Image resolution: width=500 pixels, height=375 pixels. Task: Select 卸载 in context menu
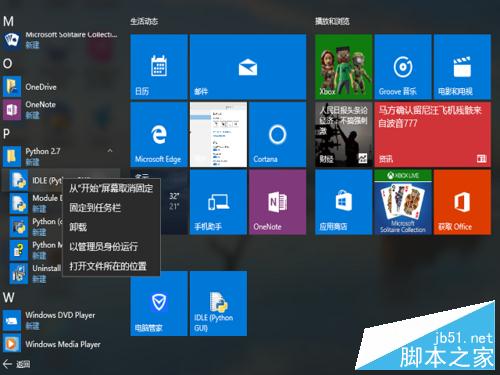(x=111, y=227)
